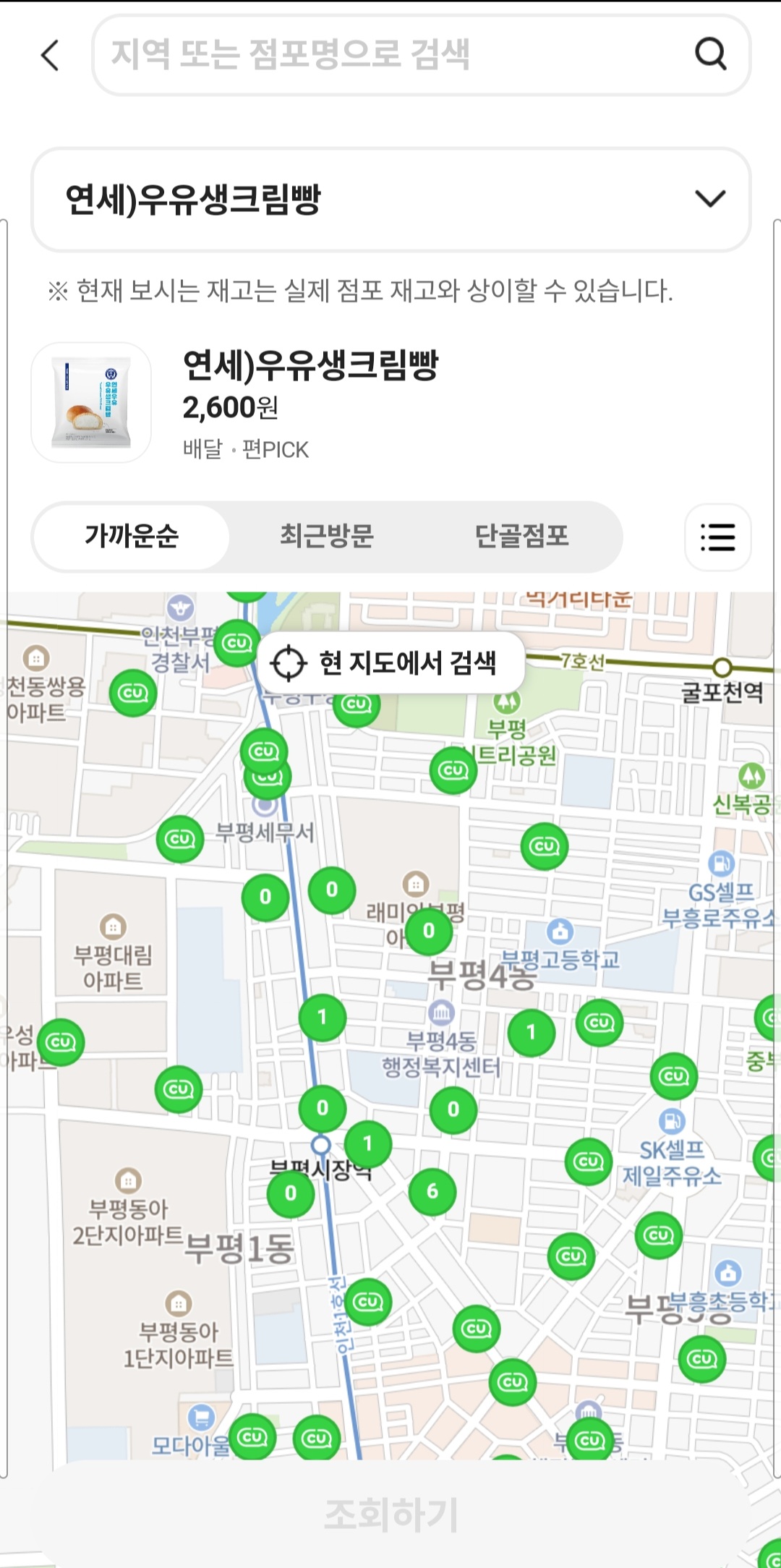
Task: Select the 0 stock marker on 래미안부평 label
Action: (x=429, y=931)
